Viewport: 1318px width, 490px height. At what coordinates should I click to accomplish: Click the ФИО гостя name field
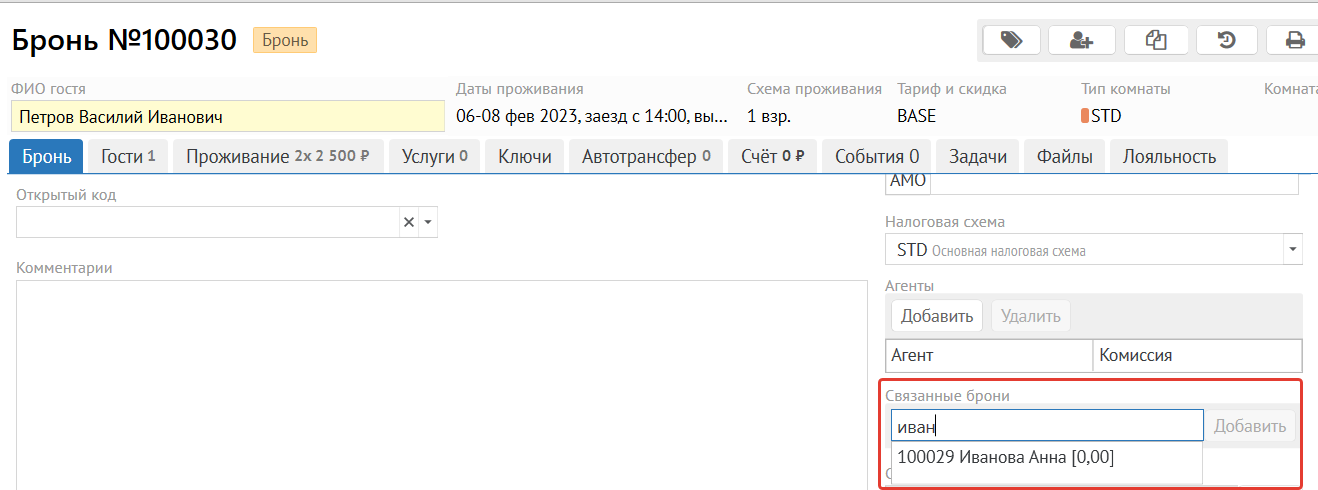(228, 116)
